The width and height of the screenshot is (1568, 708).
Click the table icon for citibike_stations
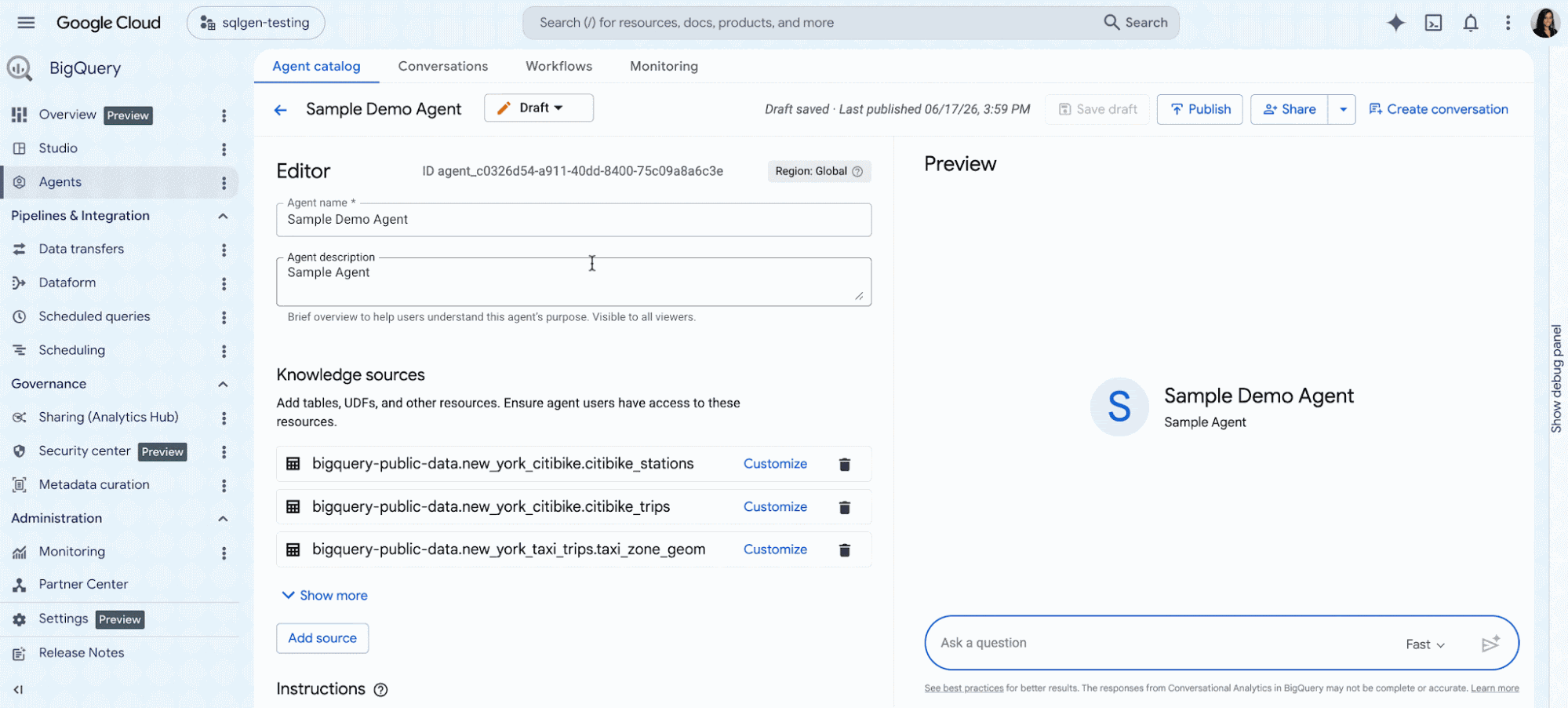293,464
